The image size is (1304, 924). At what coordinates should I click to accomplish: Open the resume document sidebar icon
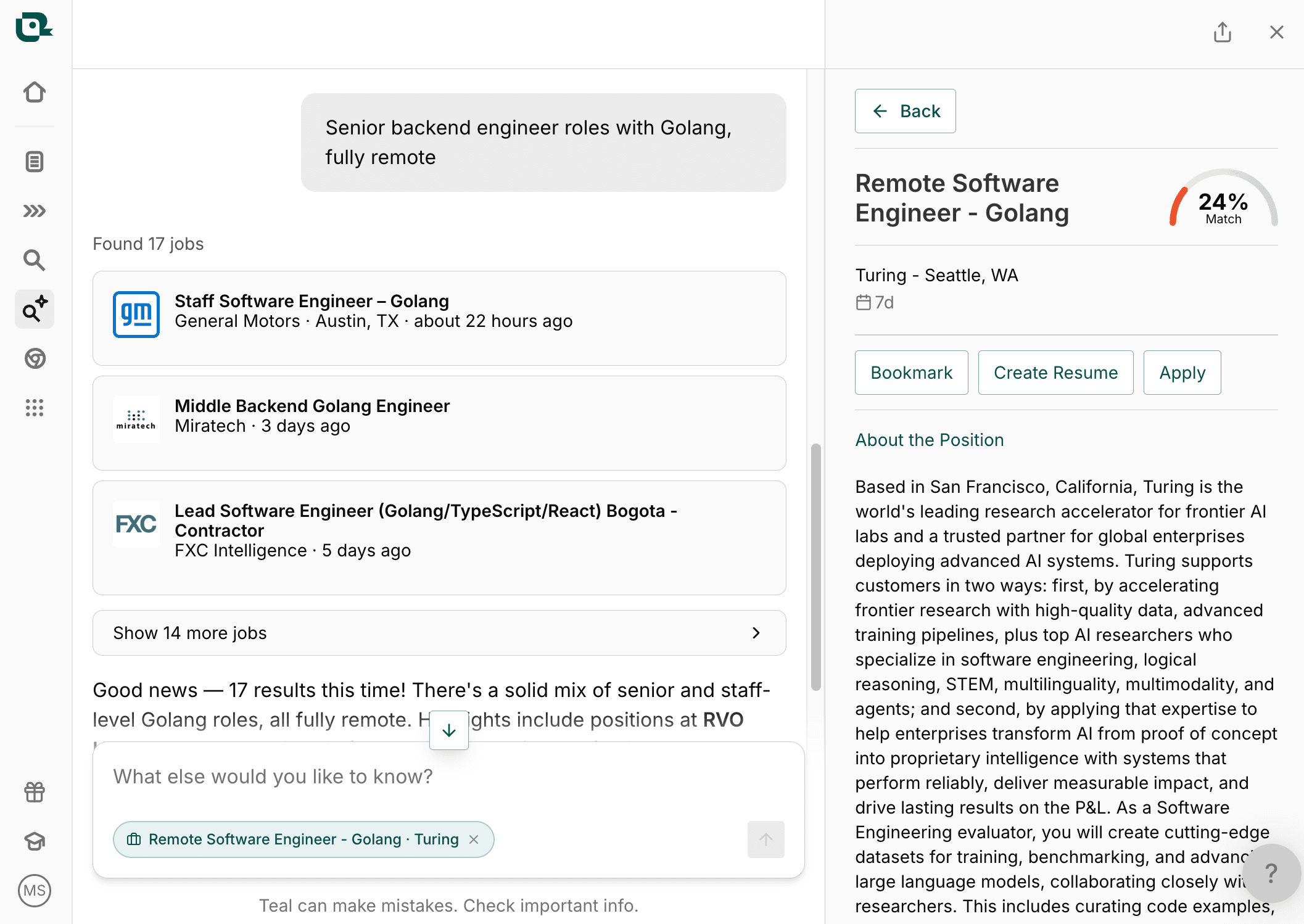(x=35, y=162)
